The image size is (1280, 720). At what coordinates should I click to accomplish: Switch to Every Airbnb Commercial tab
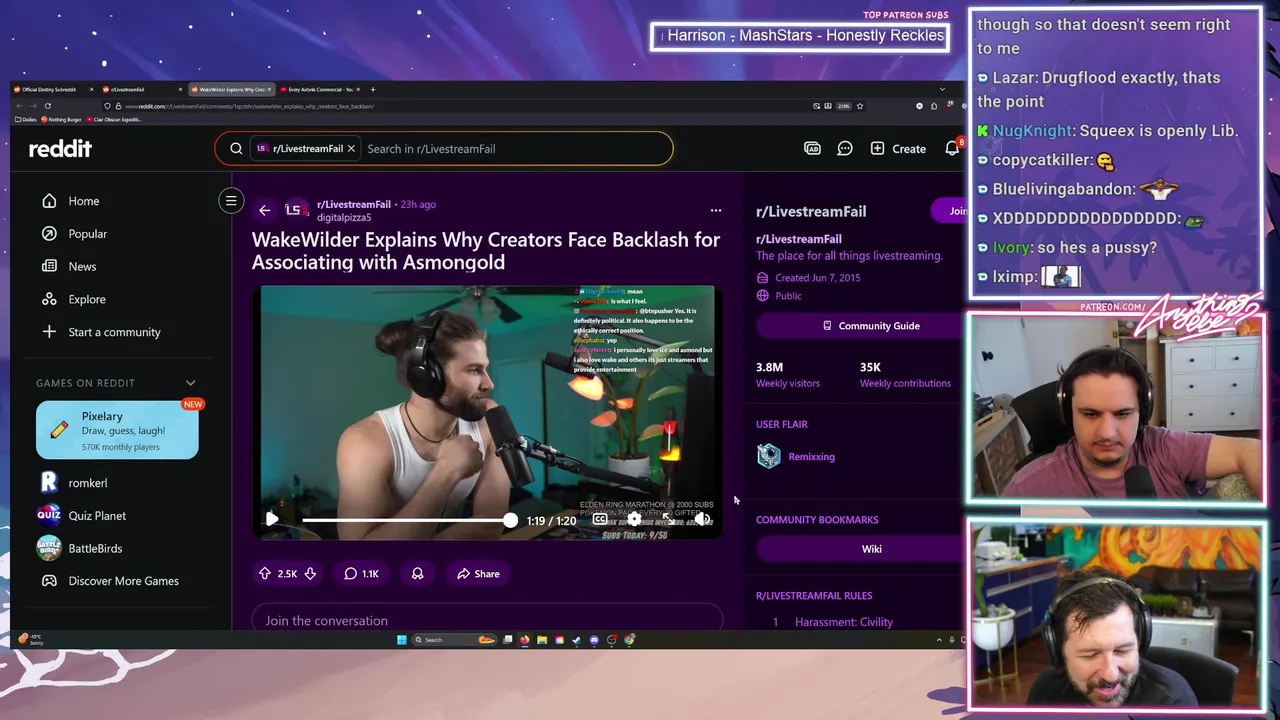coord(322,89)
